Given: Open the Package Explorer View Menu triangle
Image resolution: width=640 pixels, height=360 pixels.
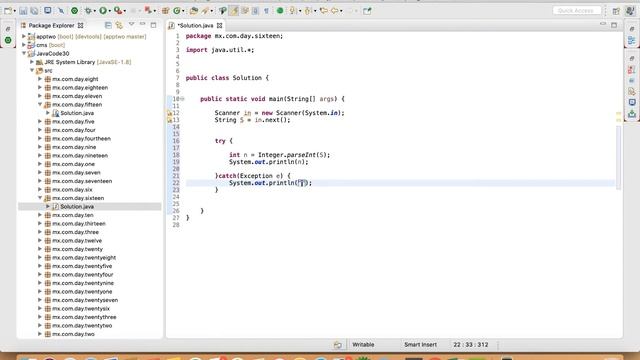Looking at the screenshot, I should coord(131,25).
